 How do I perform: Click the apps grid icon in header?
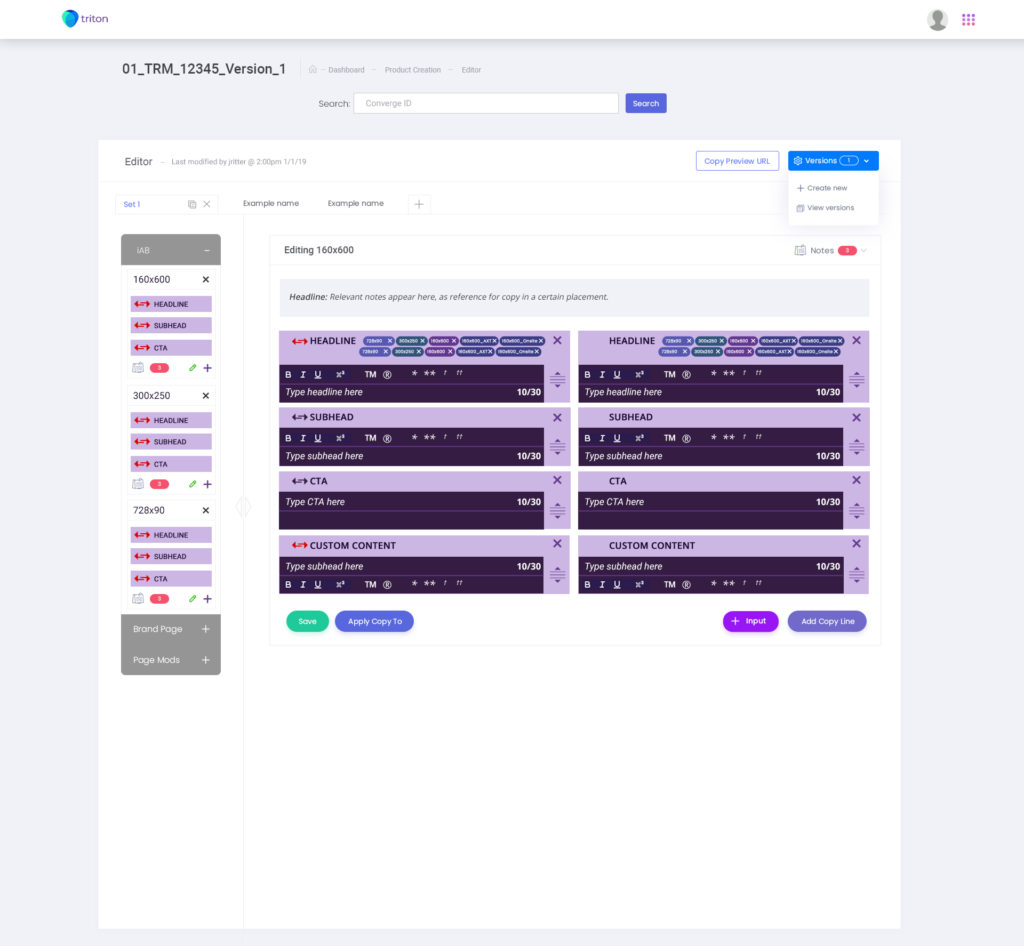(968, 19)
